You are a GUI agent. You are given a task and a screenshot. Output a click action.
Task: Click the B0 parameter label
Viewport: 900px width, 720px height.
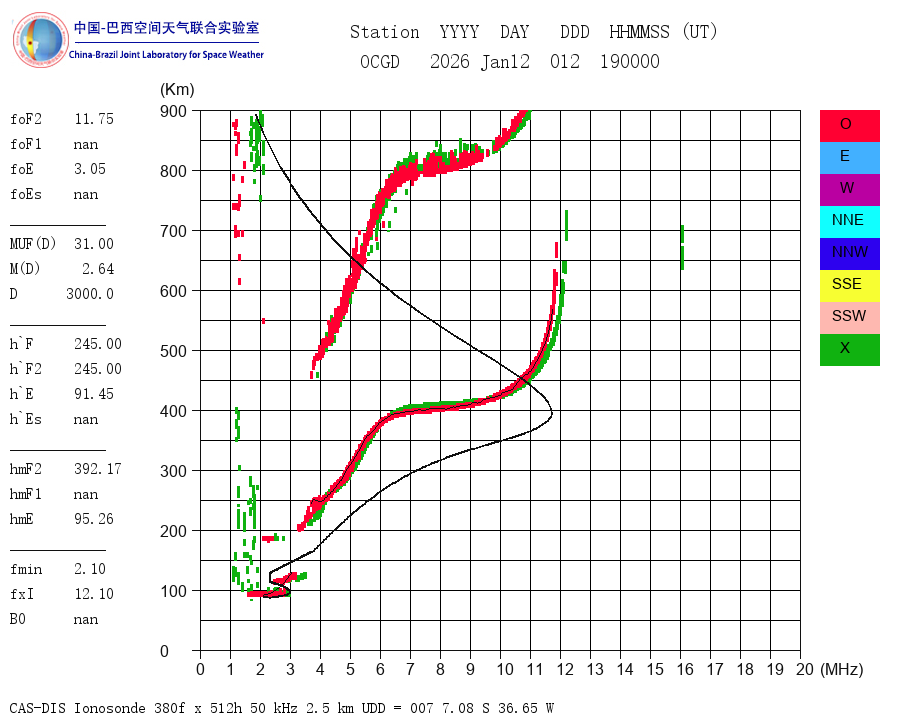tap(17, 619)
